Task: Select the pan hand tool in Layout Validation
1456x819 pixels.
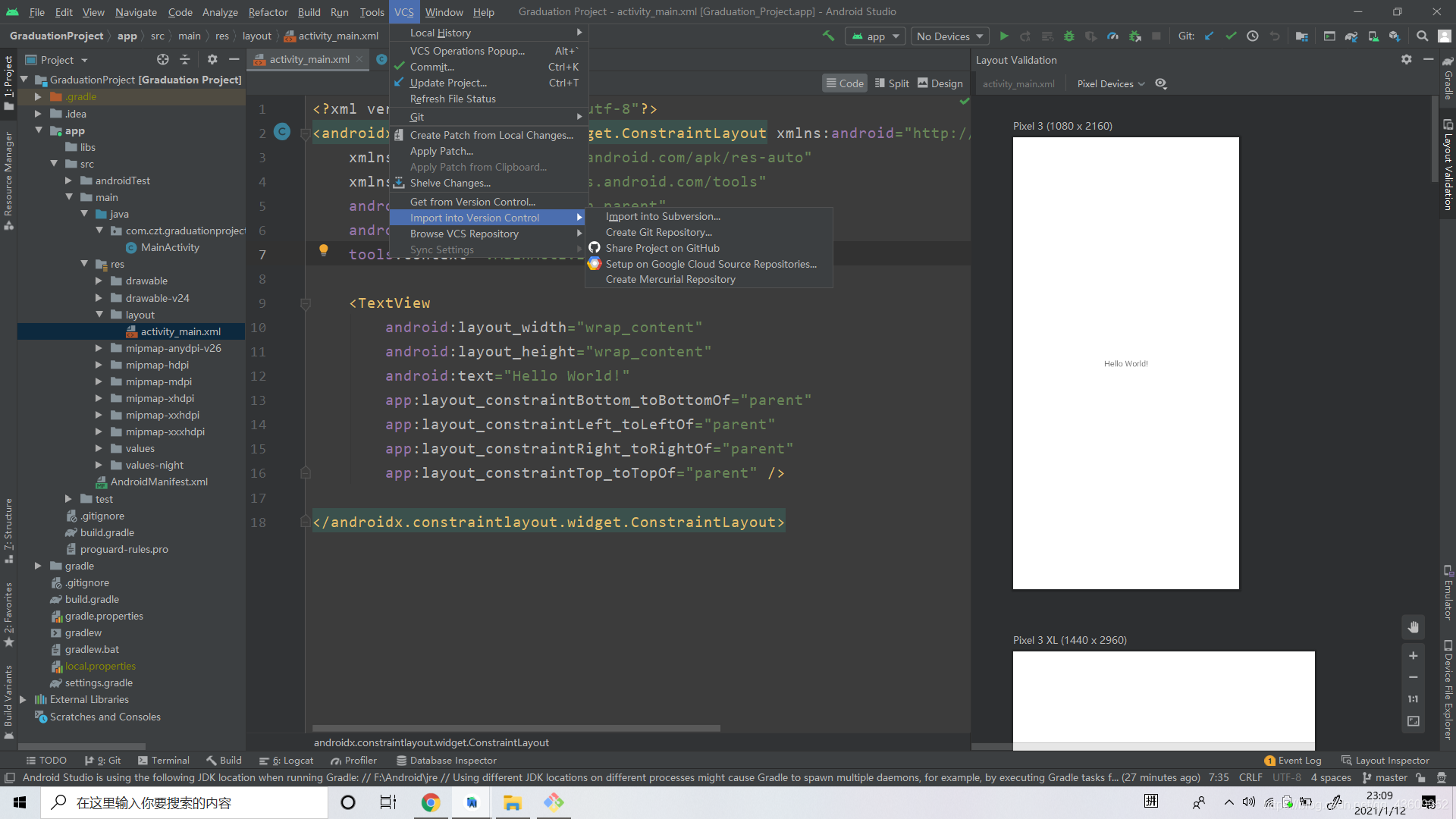Action: click(x=1414, y=627)
